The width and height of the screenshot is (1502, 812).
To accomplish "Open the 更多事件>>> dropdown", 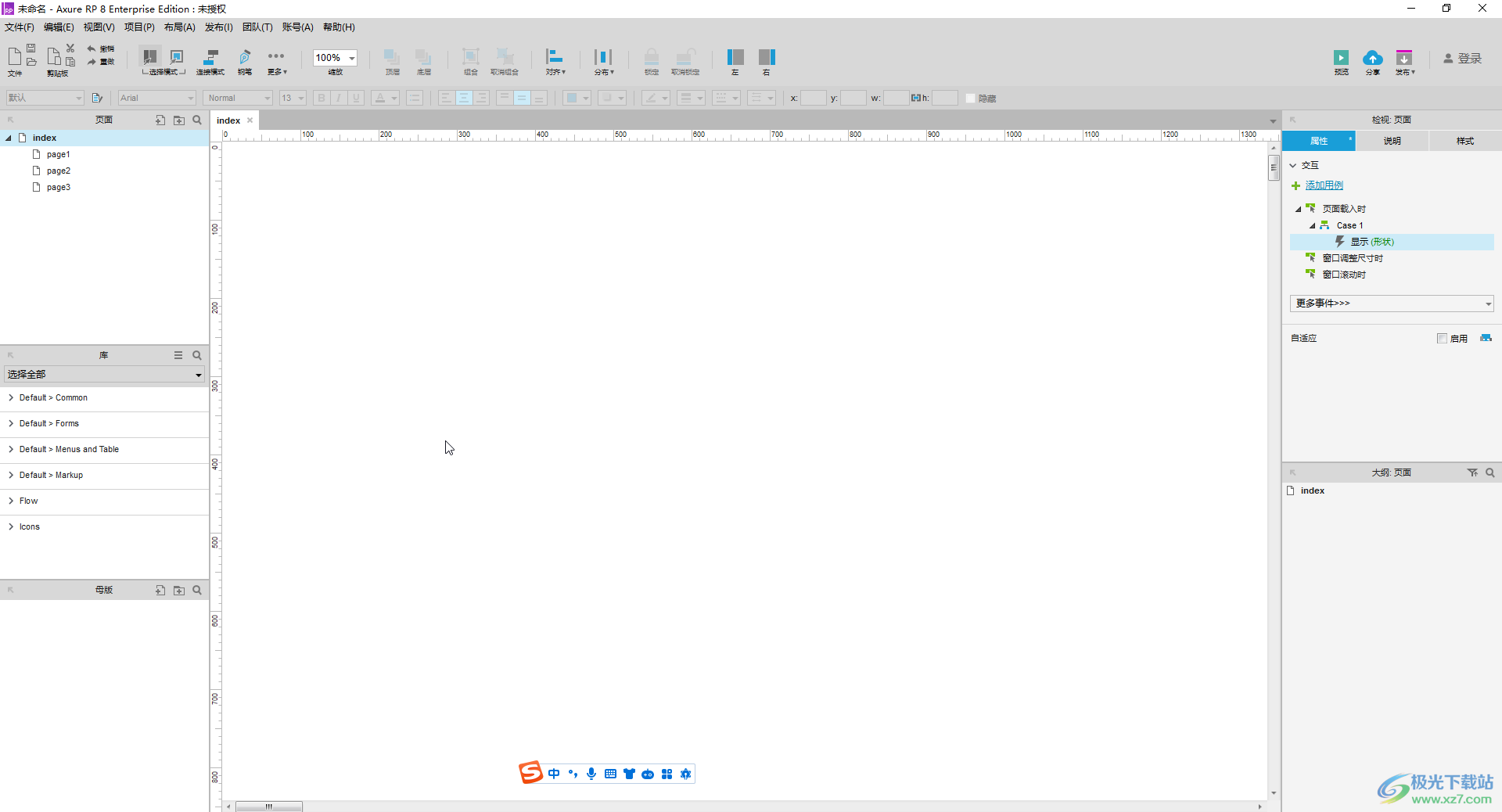I will point(1391,304).
